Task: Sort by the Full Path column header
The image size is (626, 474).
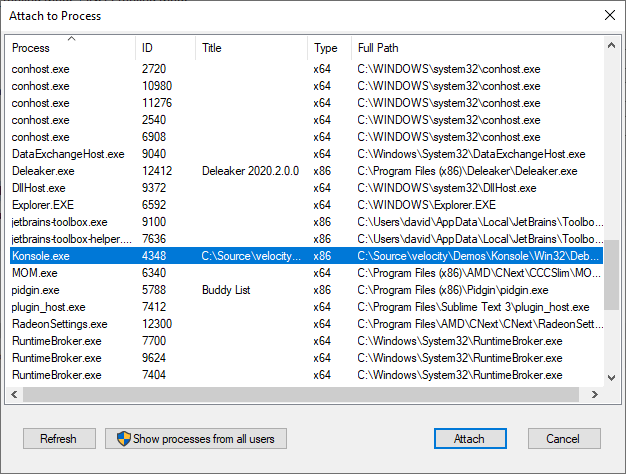Action: (x=477, y=48)
